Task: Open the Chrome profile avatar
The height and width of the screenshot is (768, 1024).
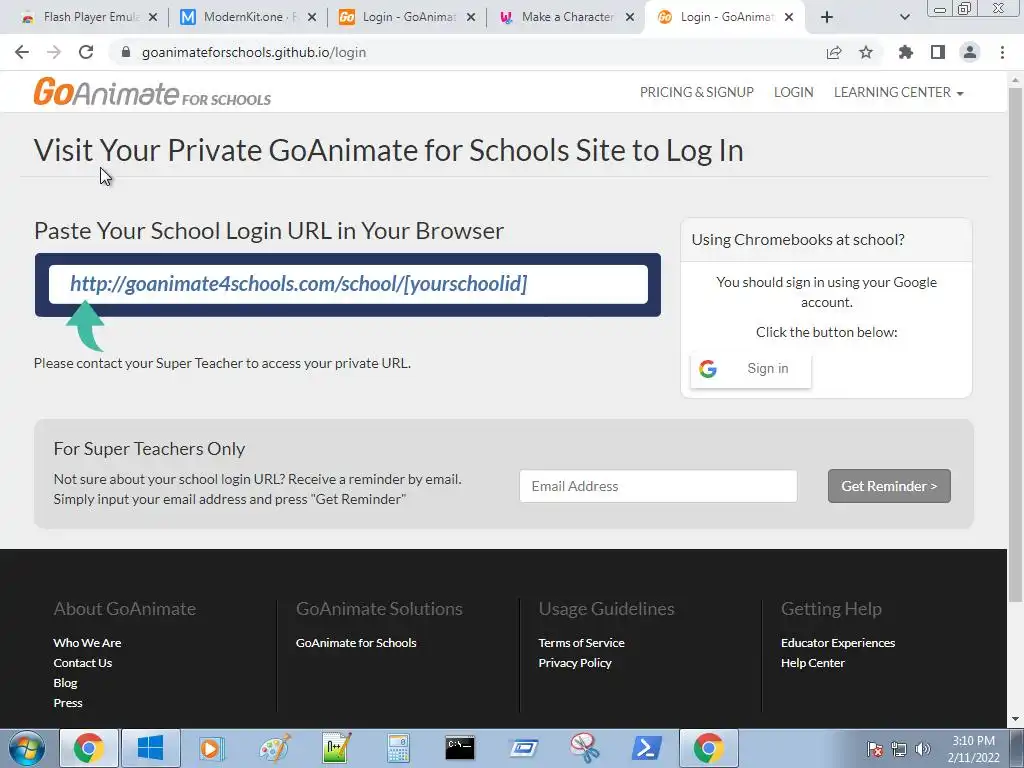Action: tap(970, 52)
